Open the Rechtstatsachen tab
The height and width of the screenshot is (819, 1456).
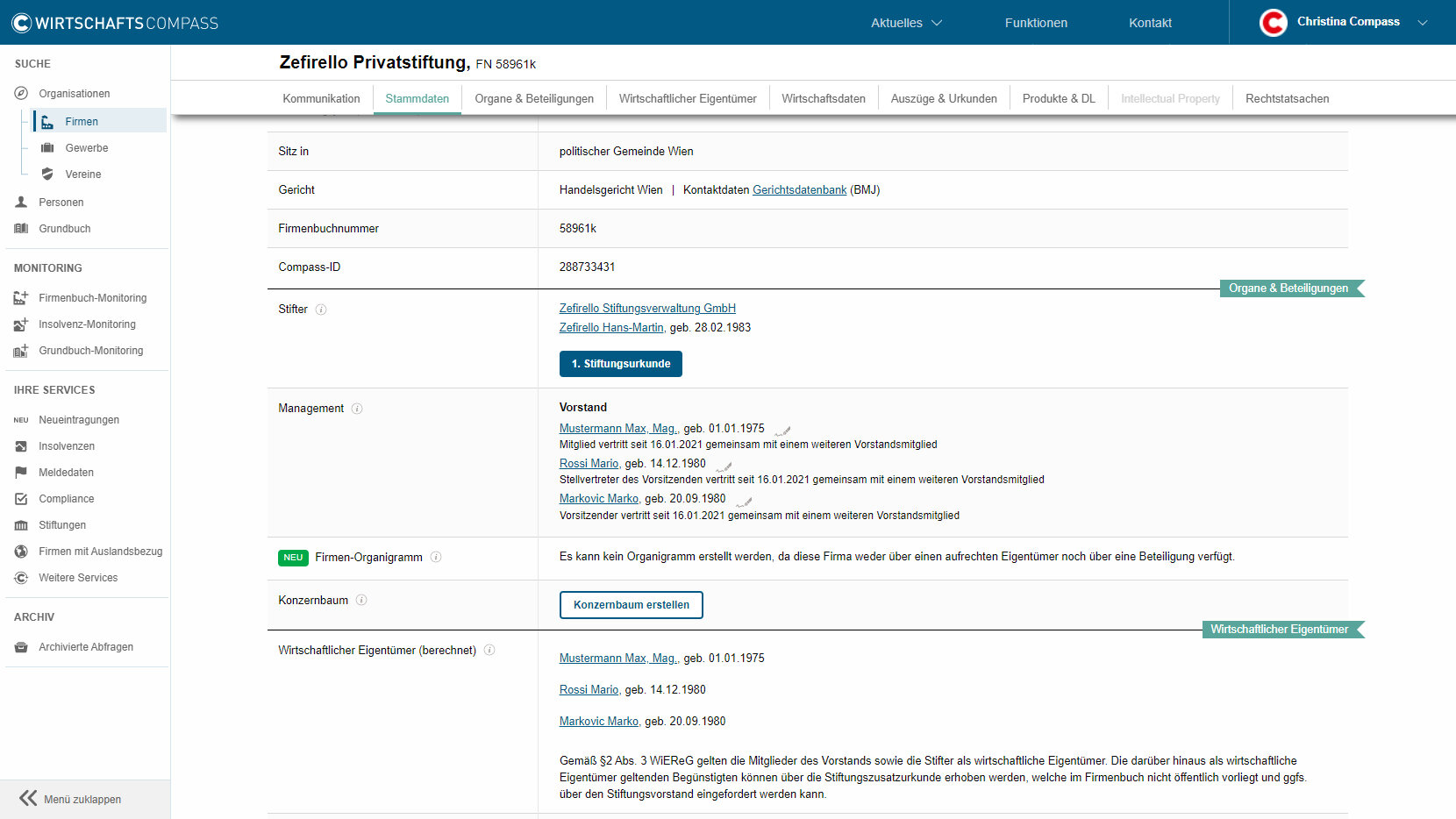click(x=1287, y=99)
